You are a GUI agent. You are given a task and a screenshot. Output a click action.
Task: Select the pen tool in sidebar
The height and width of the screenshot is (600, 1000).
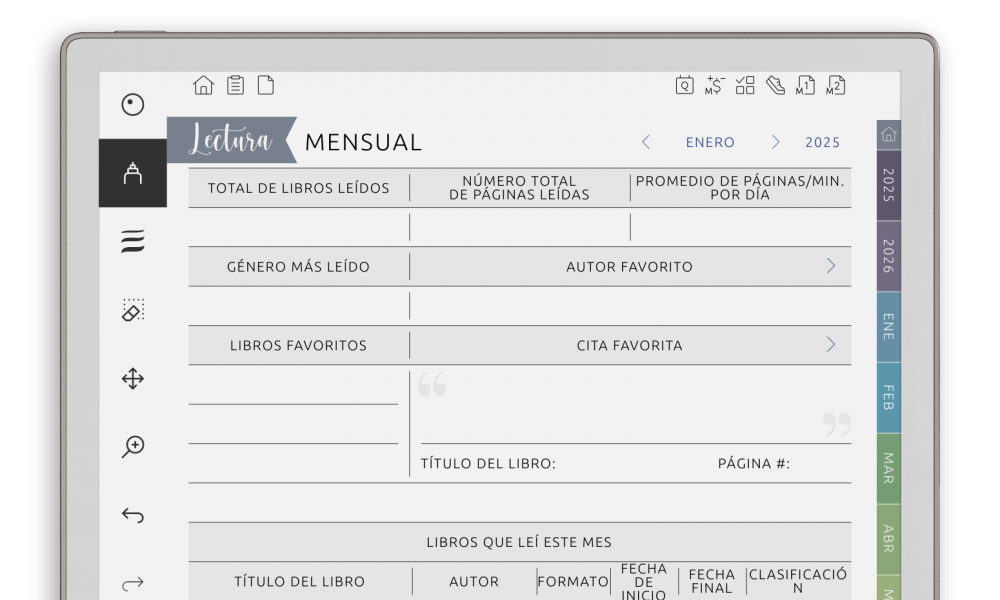[133, 173]
